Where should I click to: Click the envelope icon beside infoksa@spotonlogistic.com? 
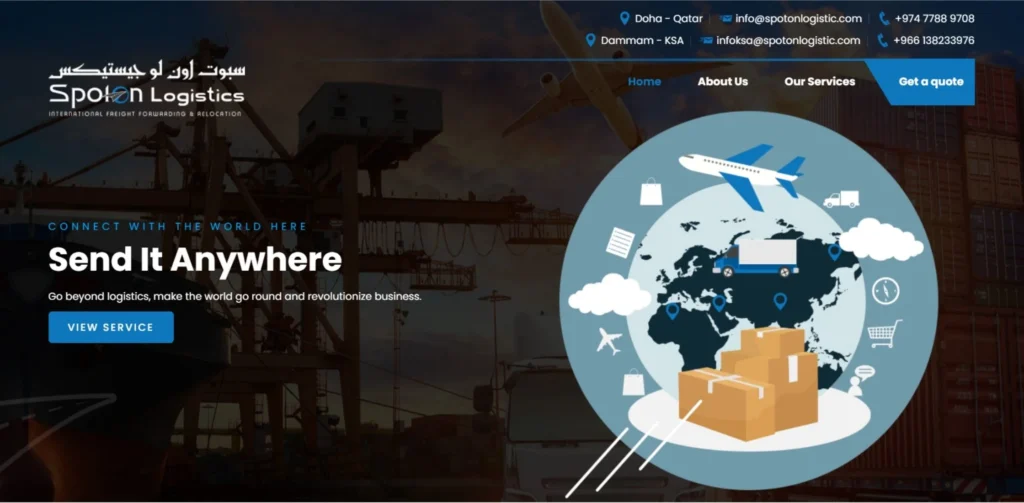[706, 41]
